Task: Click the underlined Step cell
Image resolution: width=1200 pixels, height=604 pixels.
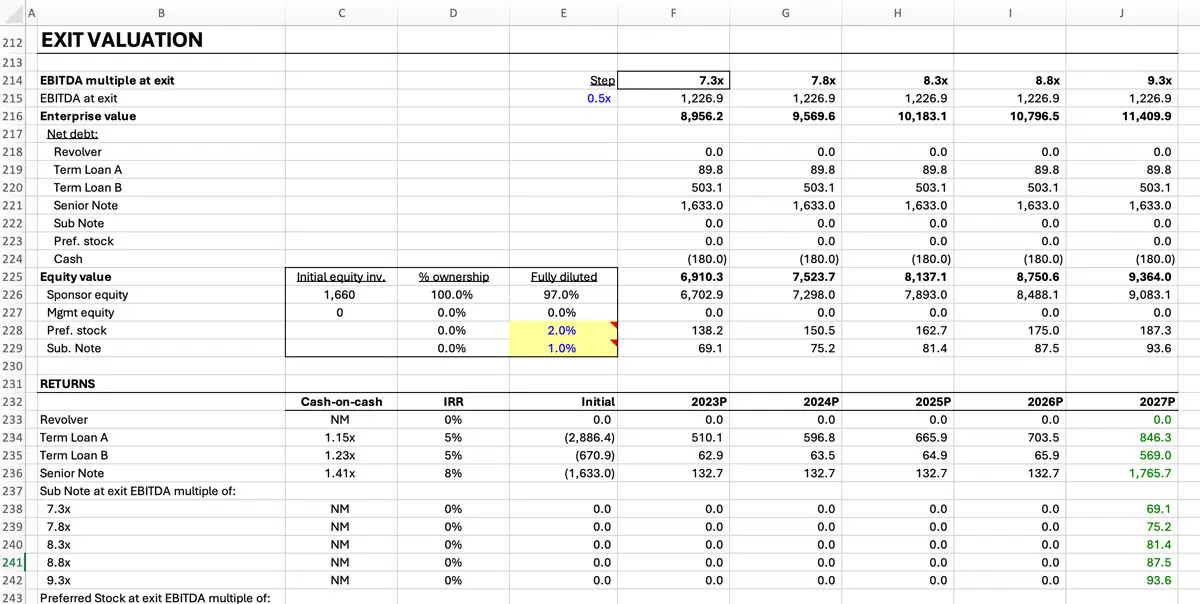Action: [603, 80]
